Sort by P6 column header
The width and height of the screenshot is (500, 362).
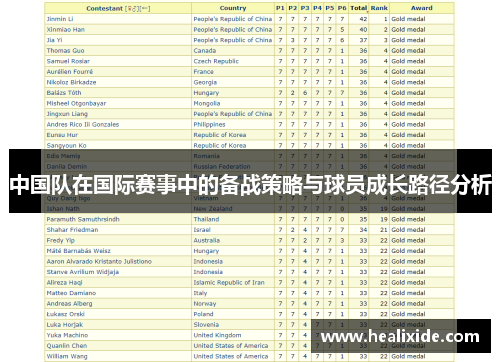click(x=342, y=8)
